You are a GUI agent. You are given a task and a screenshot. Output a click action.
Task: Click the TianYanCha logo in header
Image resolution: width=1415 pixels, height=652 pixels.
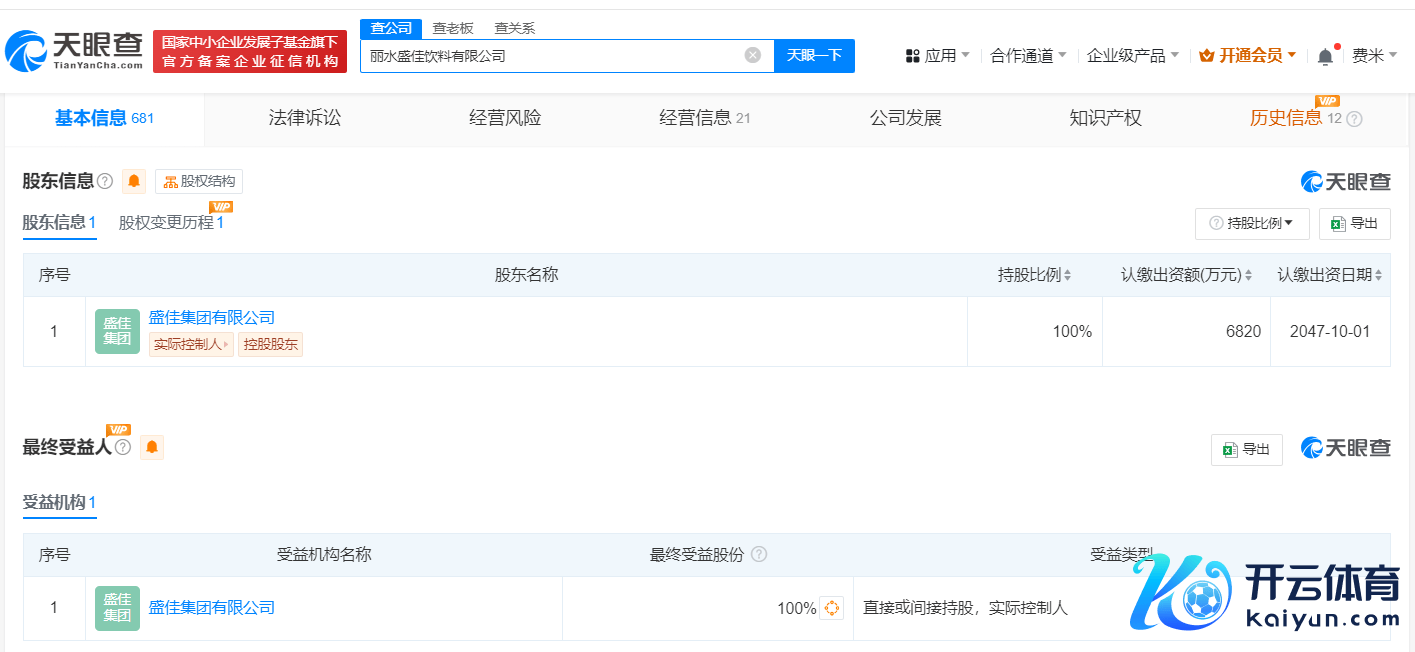click(75, 52)
